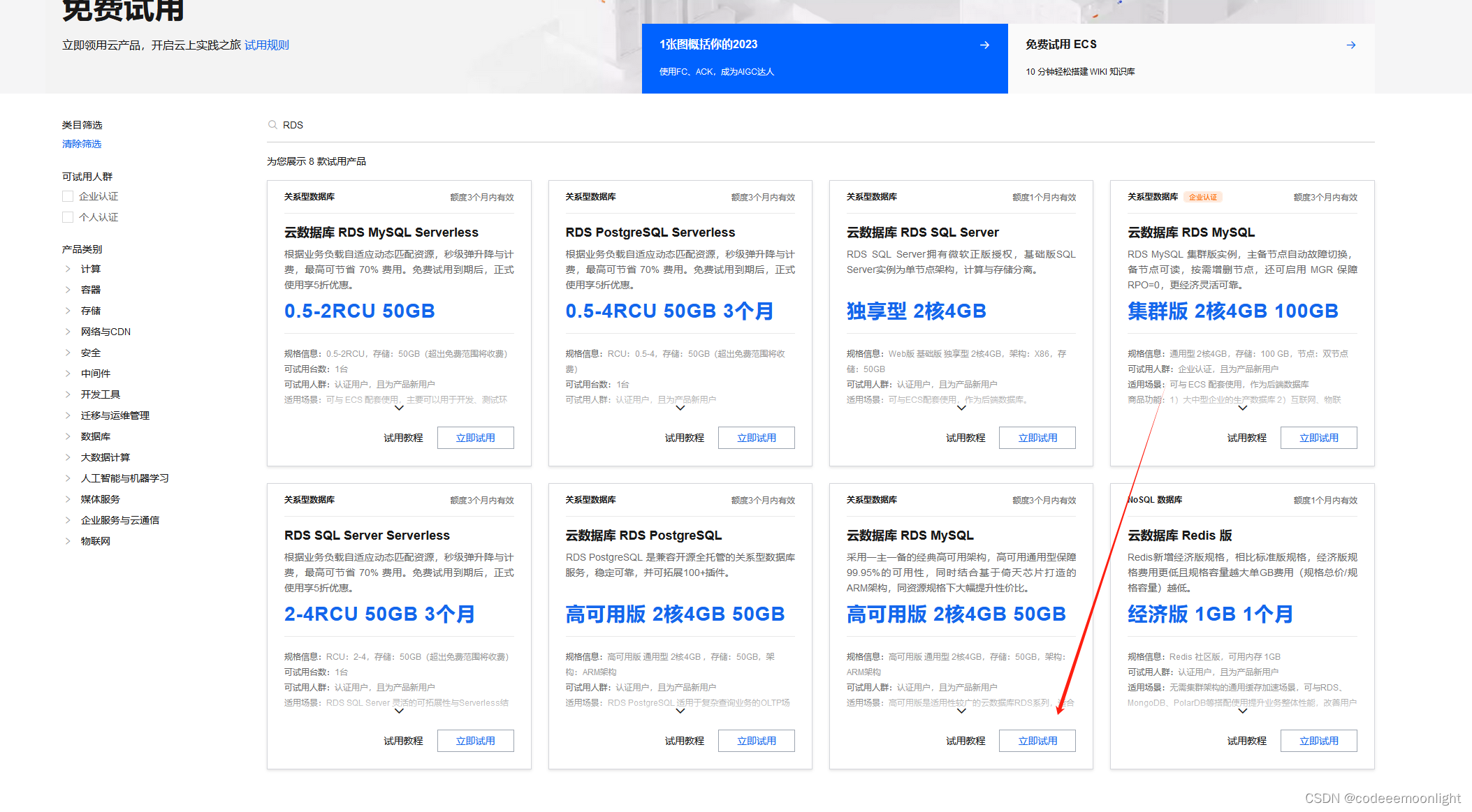Expand details chevron on the 云数据库 Redis 版 card
This screenshot has height=812, width=1472.
click(x=1242, y=711)
